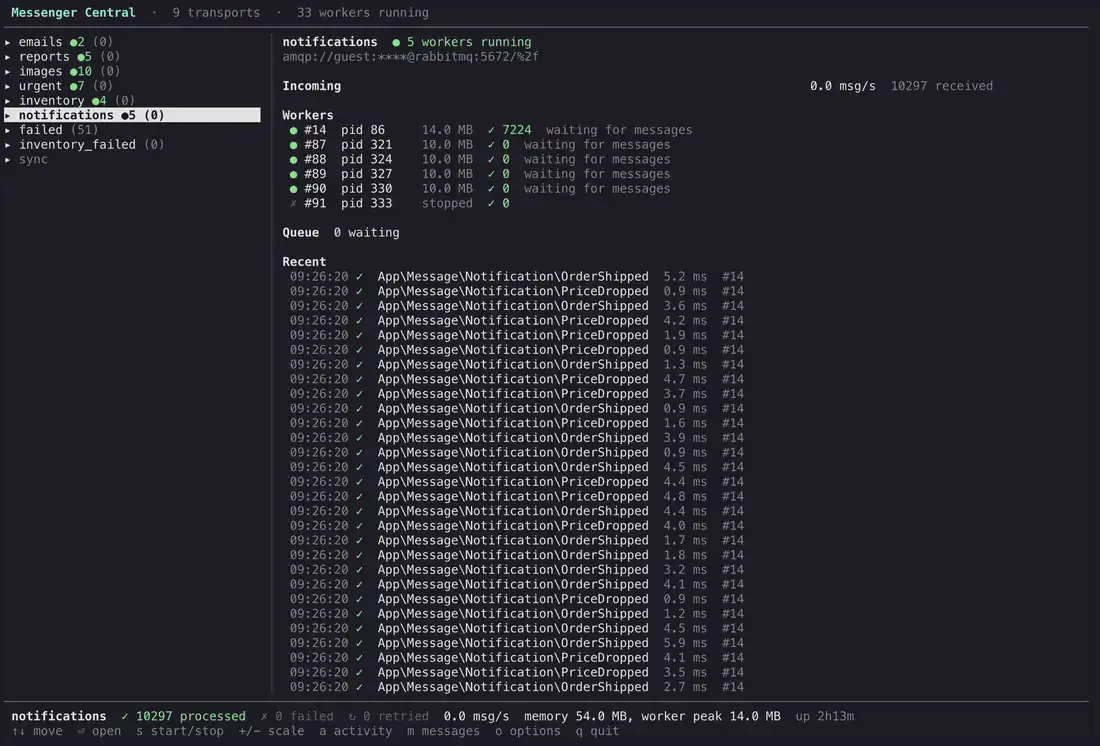The image size is (1100, 746).
Task: Click the PriceDropped message taking 4.8 ms
Action: point(516,496)
